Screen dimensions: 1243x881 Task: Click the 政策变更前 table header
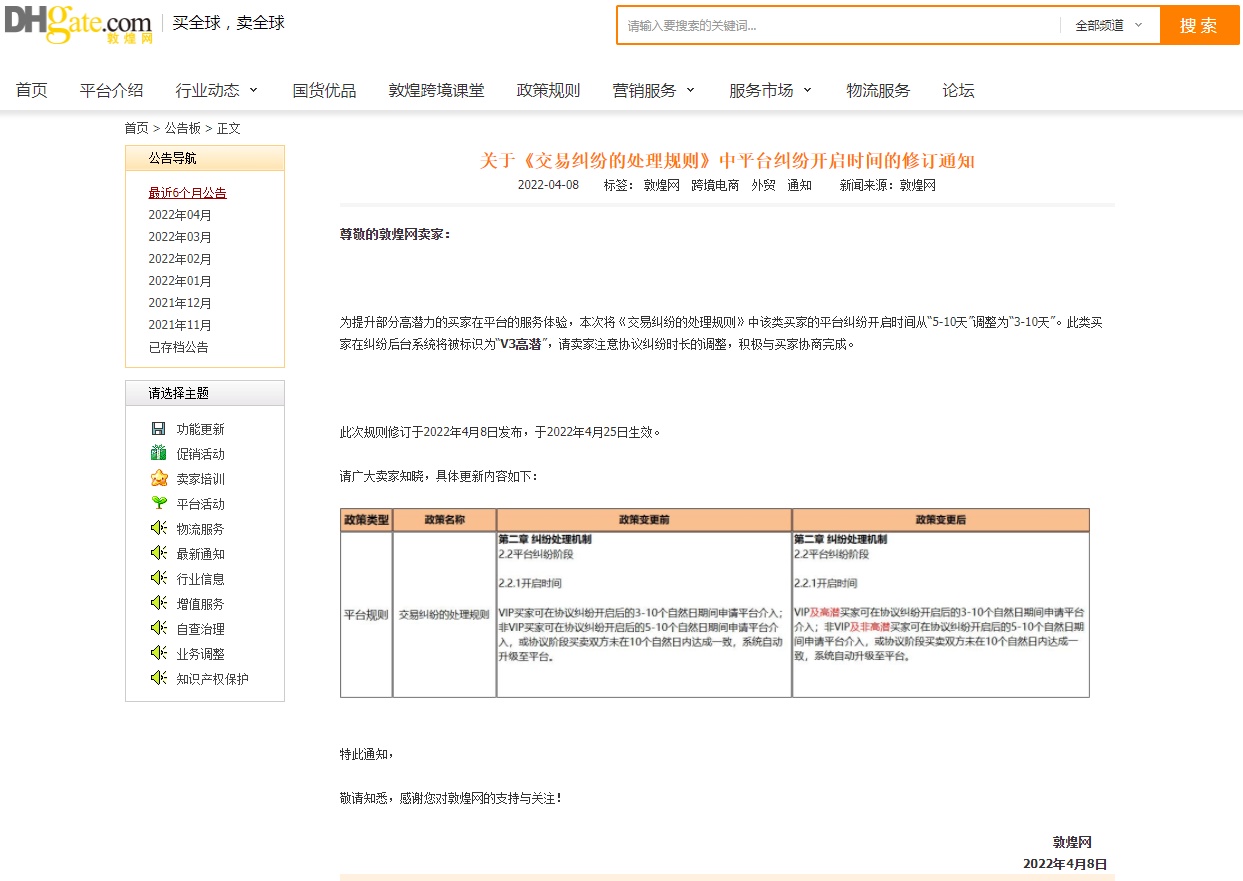point(644,520)
